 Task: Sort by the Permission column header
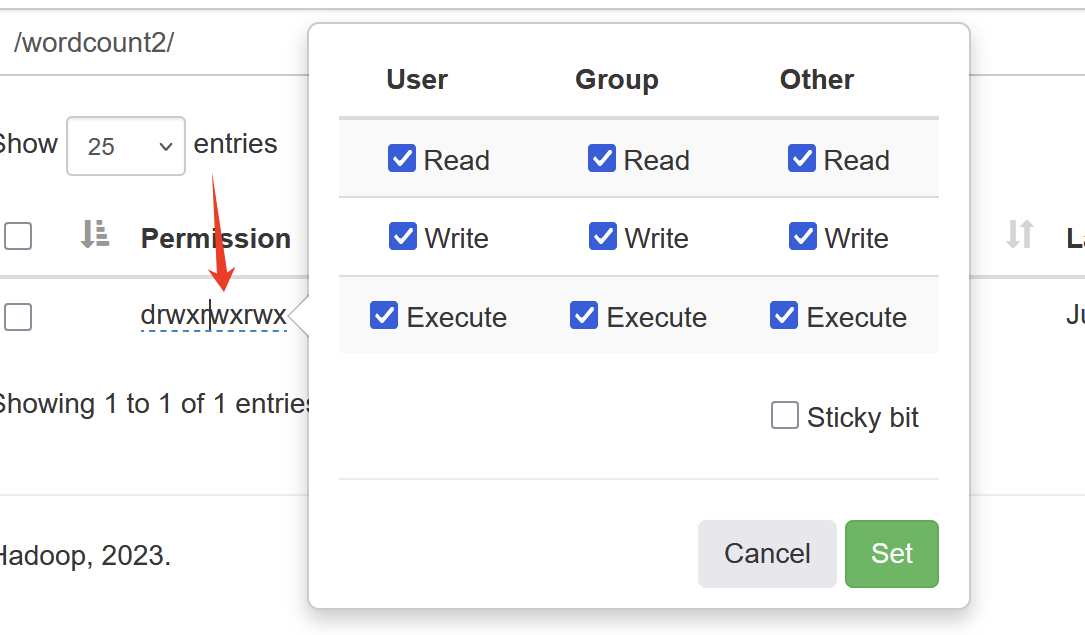click(x=215, y=238)
